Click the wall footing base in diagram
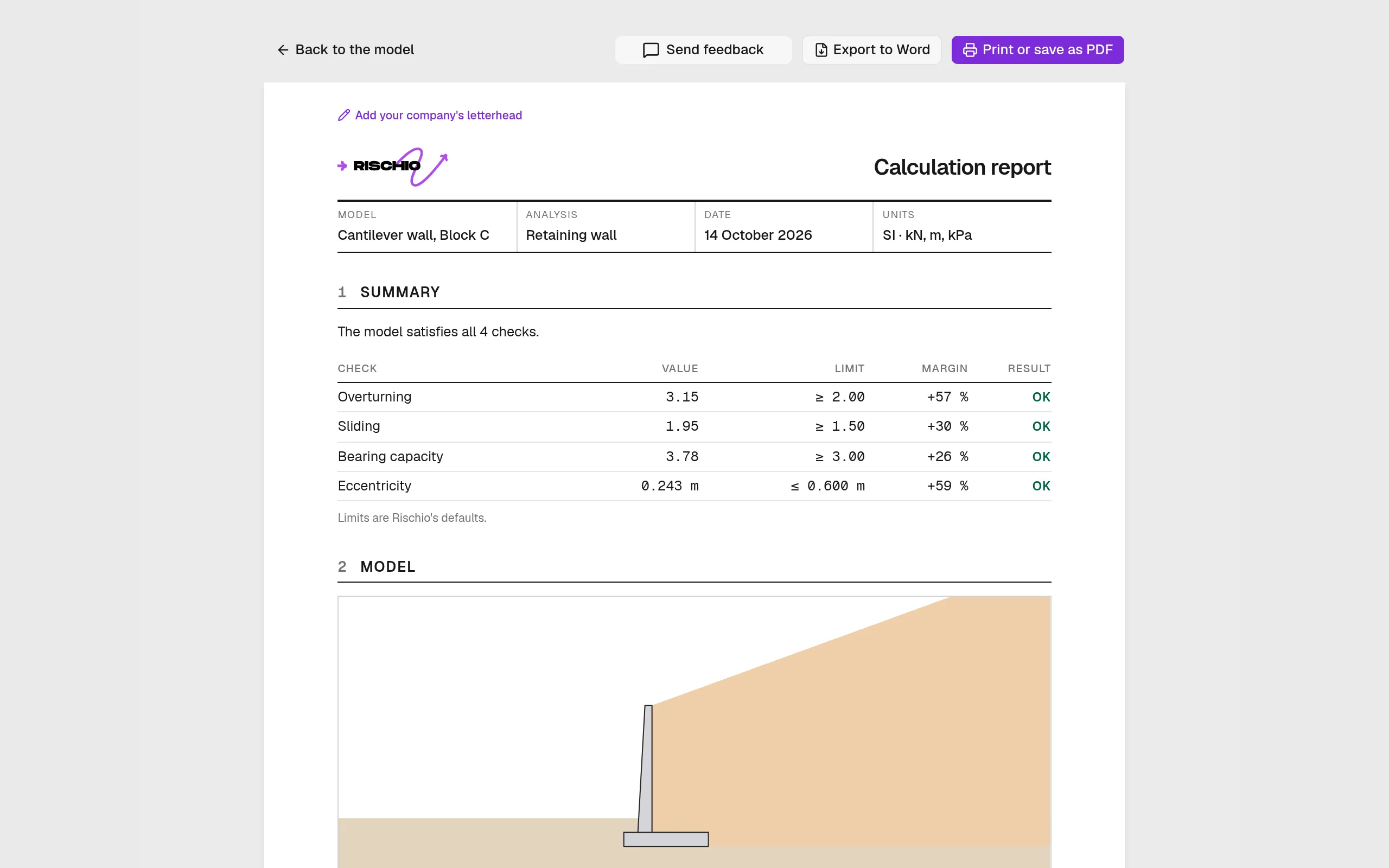This screenshot has height=868, width=1389. pyautogui.click(x=666, y=839)
